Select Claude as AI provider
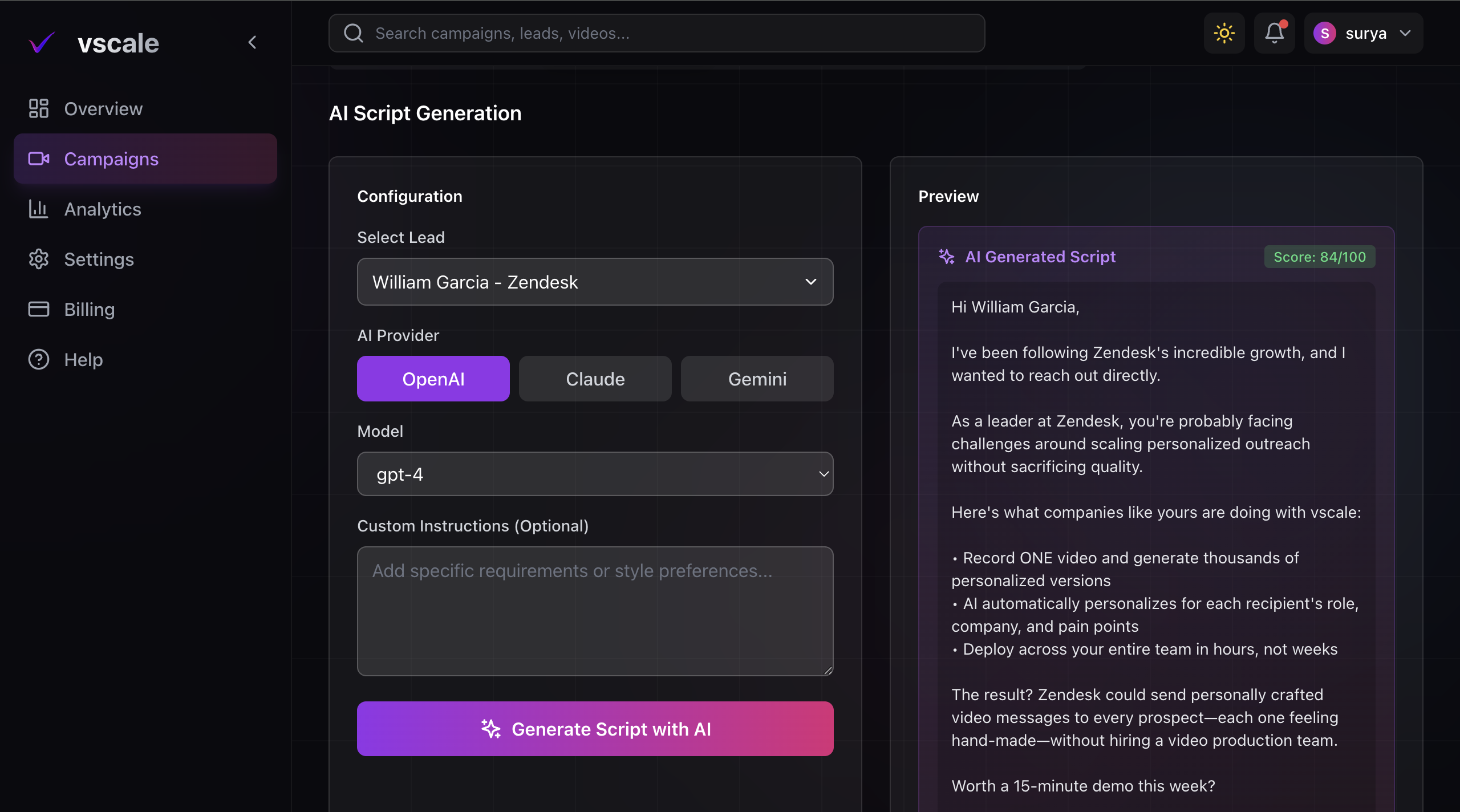Viewport: 1460px width, 812px height. tap(595, 379)
